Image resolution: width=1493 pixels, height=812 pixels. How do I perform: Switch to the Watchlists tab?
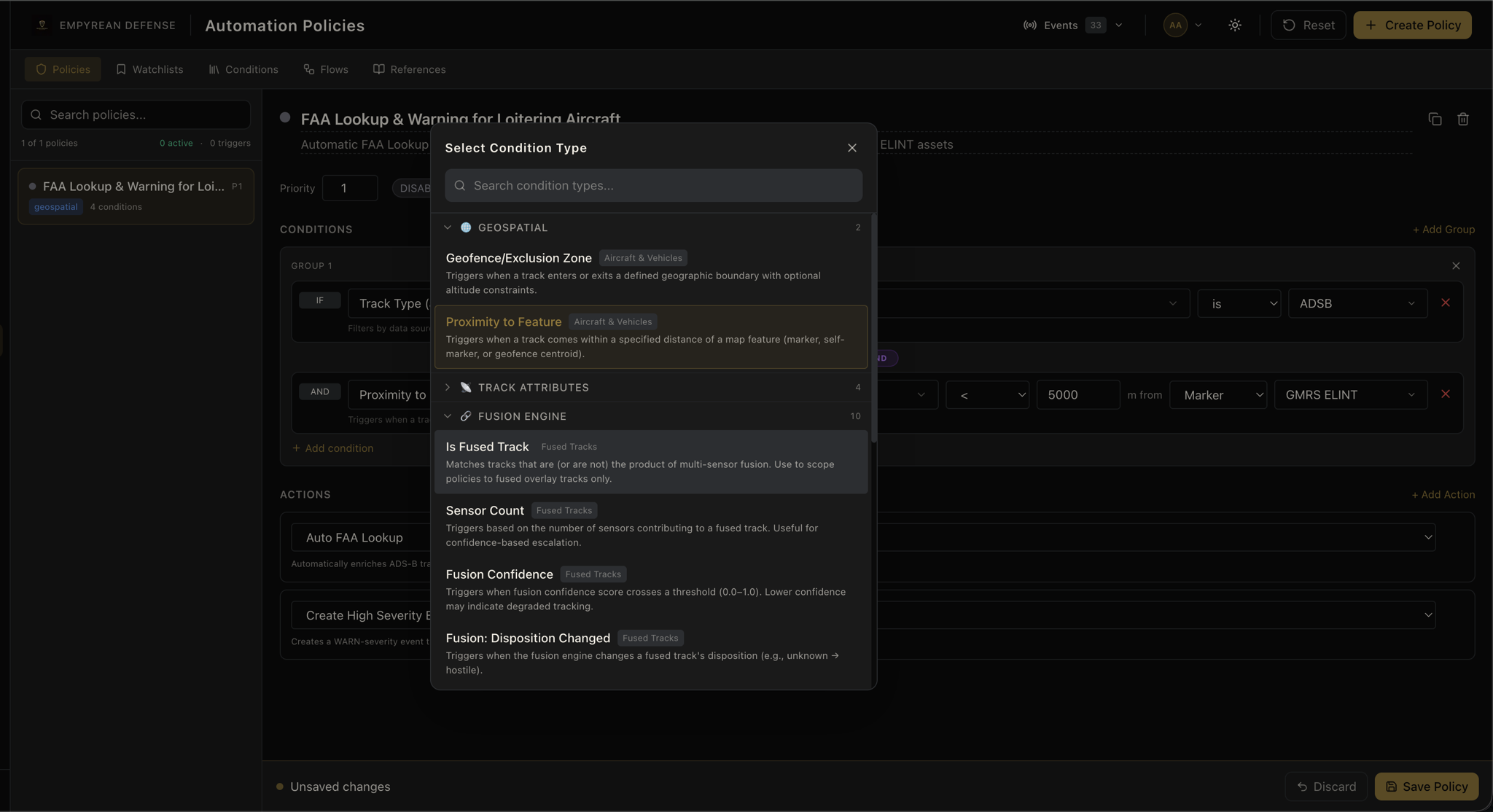coord(149,69)
